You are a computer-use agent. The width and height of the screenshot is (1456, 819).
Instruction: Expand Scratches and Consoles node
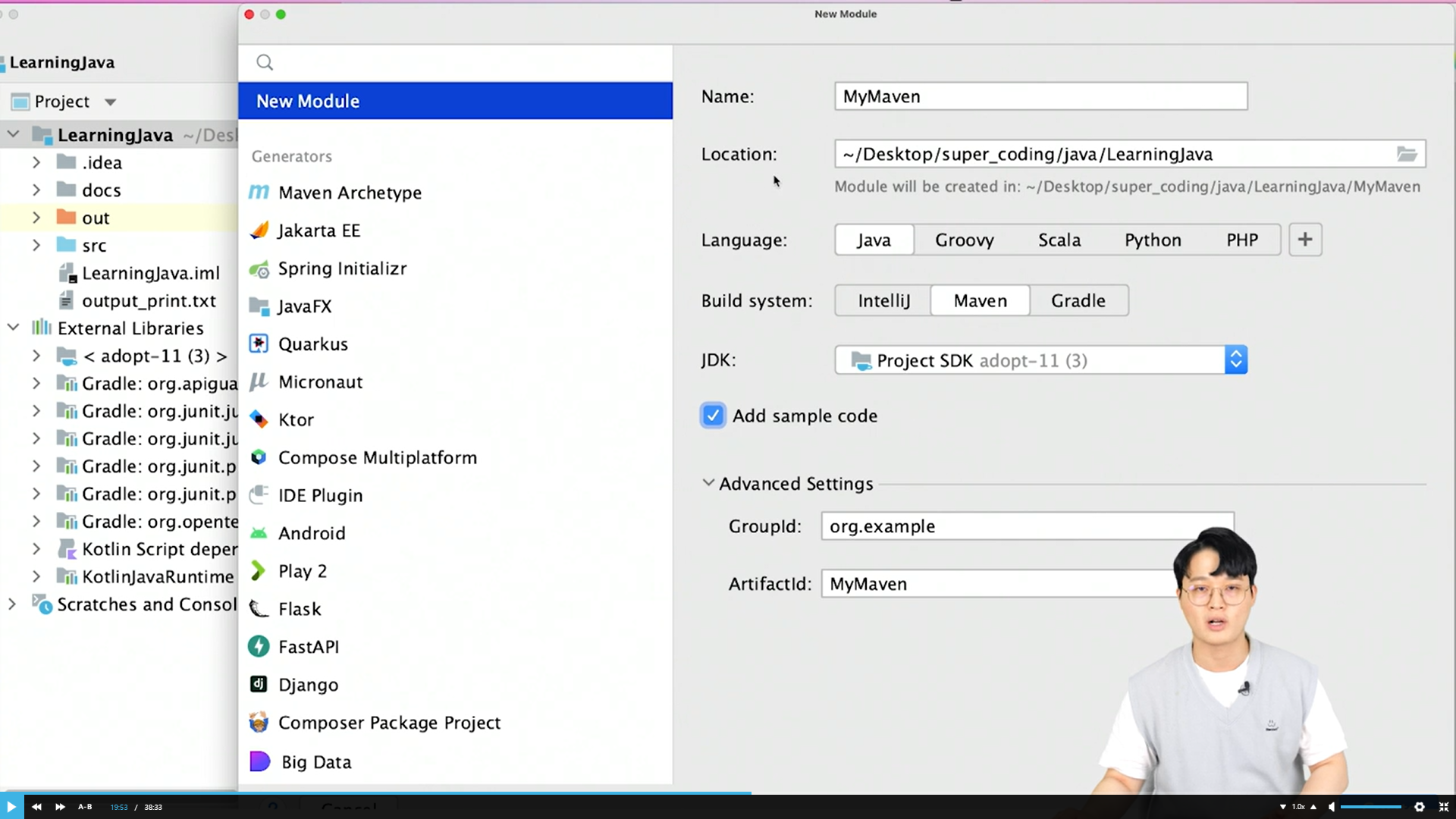pyautogui.click(x=11, y=604)
